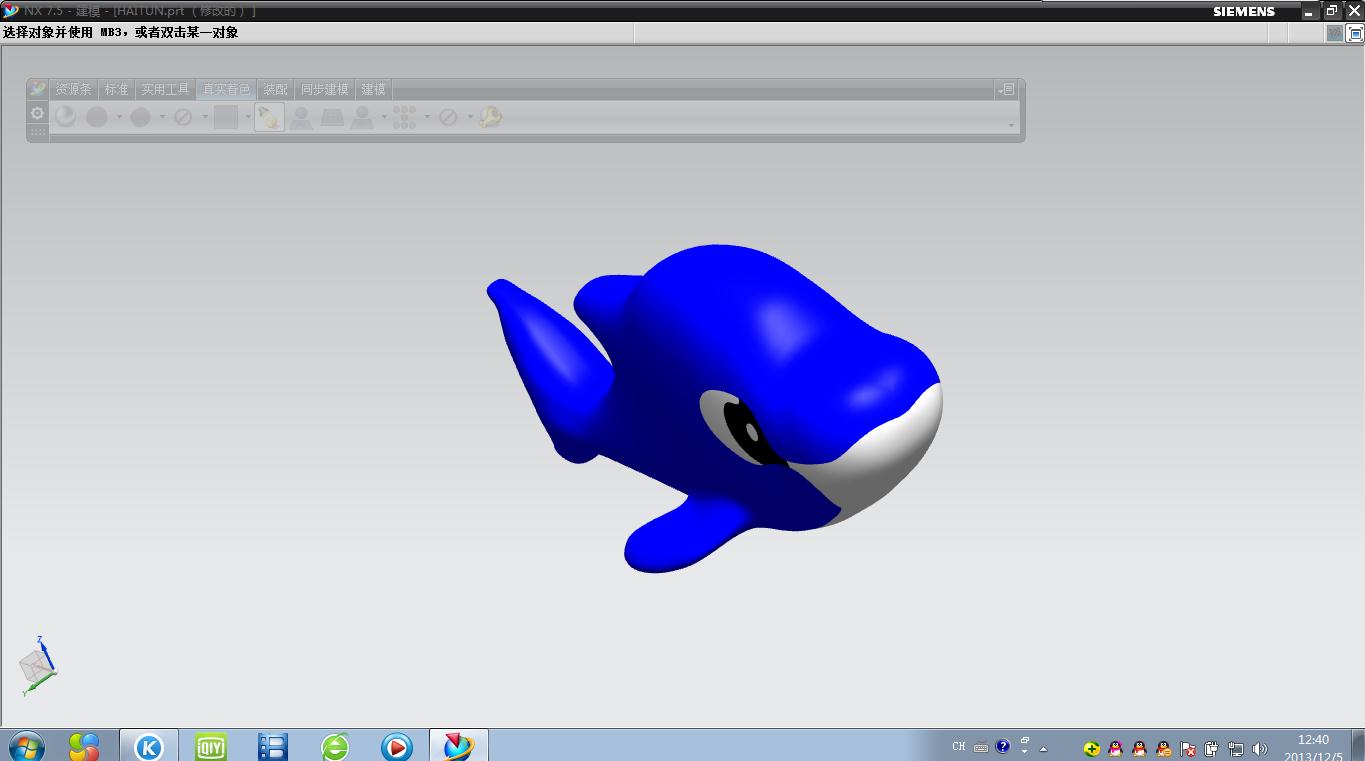Screen dimensions: 1365x761
Task: Open the blue play-button media player icon
Action: click(397, 746)
